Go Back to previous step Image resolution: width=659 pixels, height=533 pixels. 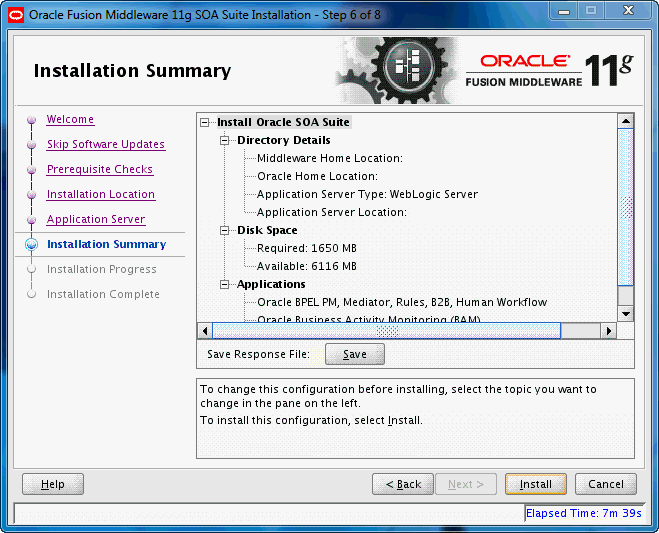click(x=403, y=484)
